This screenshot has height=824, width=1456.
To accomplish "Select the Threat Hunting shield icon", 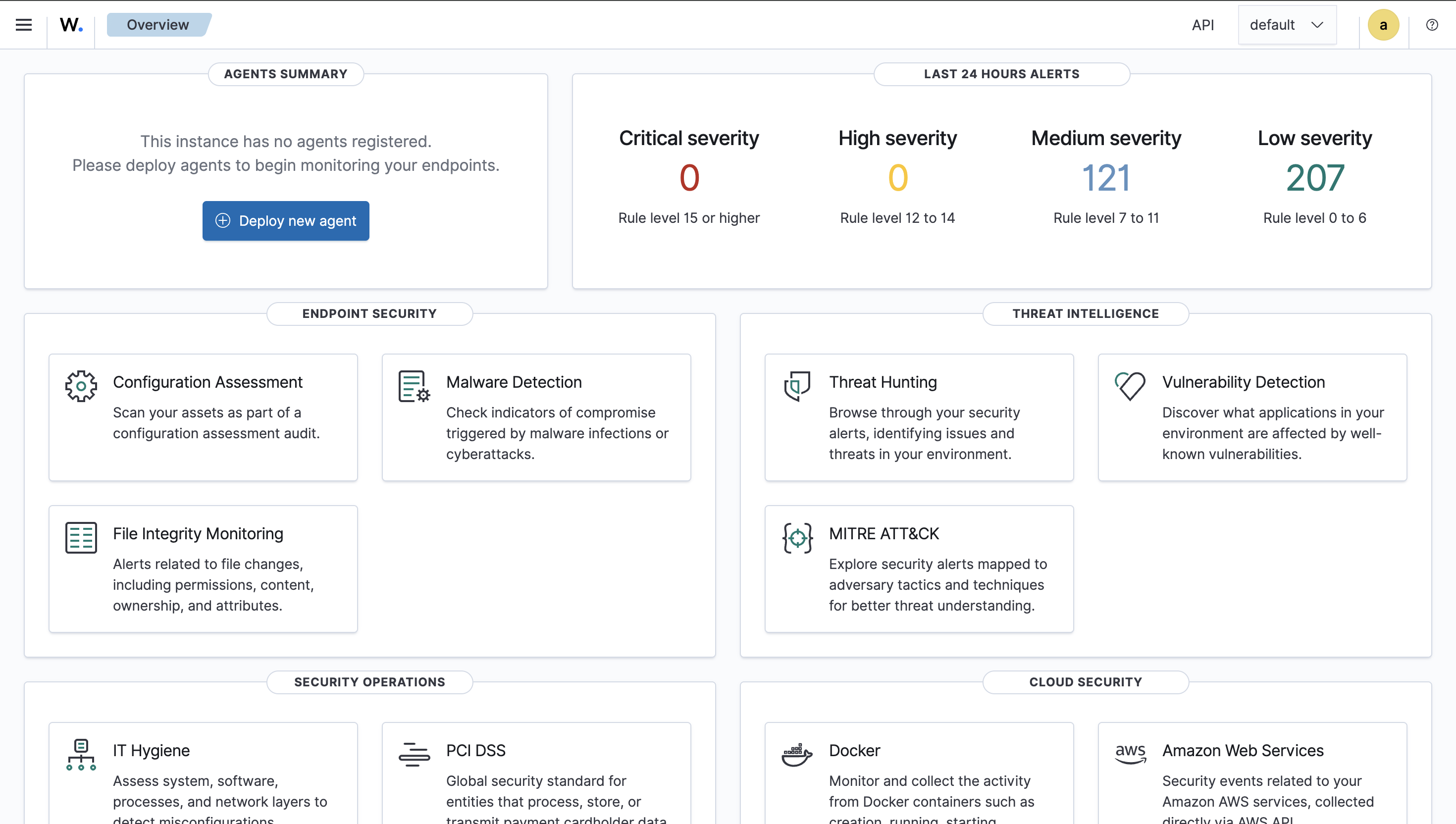I will tap(797, 385).
